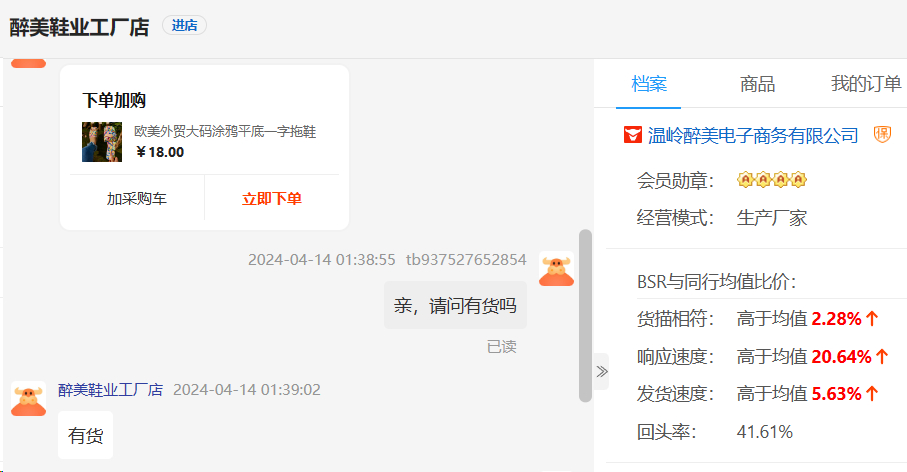Collapse the side panel with double chevron

click(602, 371)
